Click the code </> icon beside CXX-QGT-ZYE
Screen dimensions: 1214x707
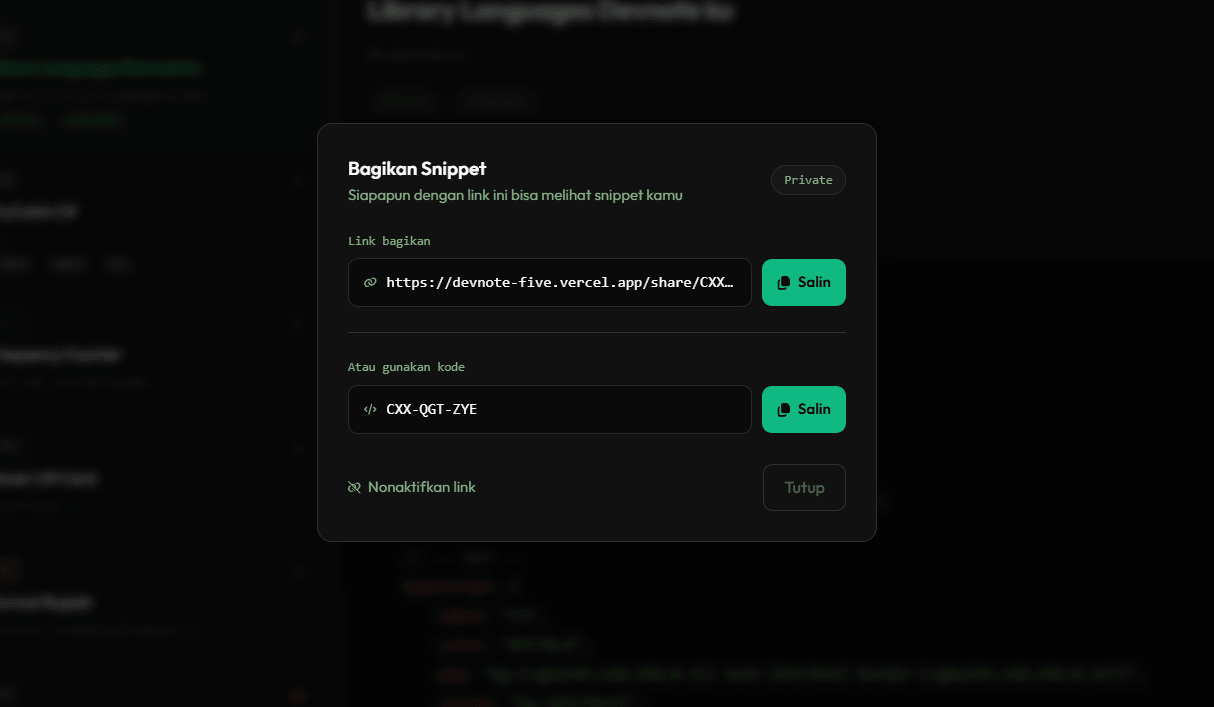[370, 409]
